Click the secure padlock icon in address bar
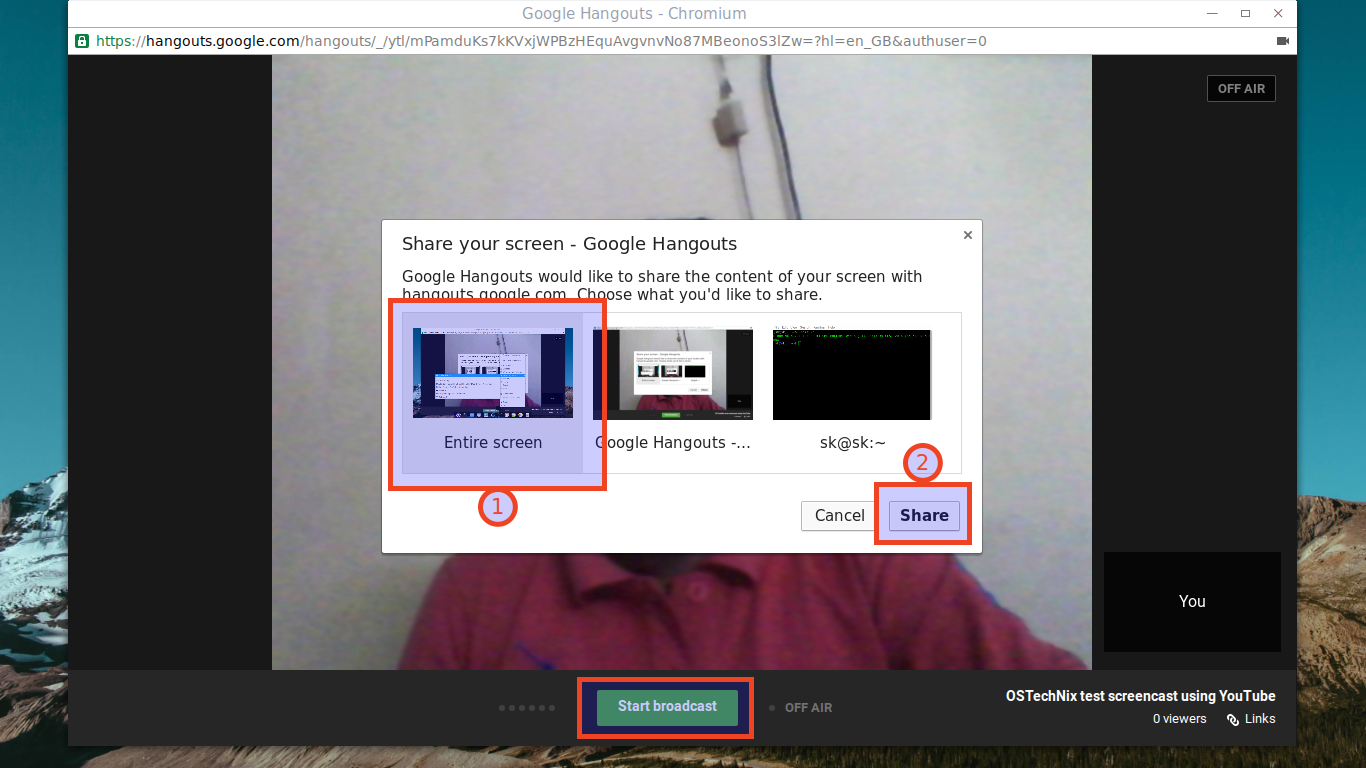This screenshot has width=1366, height=768. click(81, 41)
